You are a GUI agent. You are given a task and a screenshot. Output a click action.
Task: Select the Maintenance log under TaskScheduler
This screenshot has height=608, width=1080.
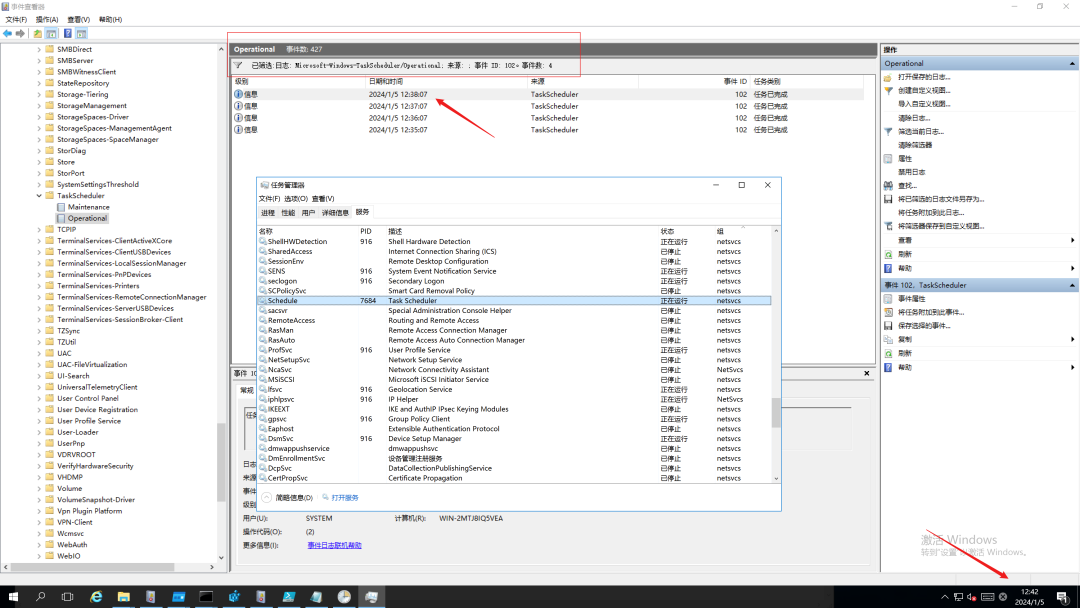click(x=88, y=207)
